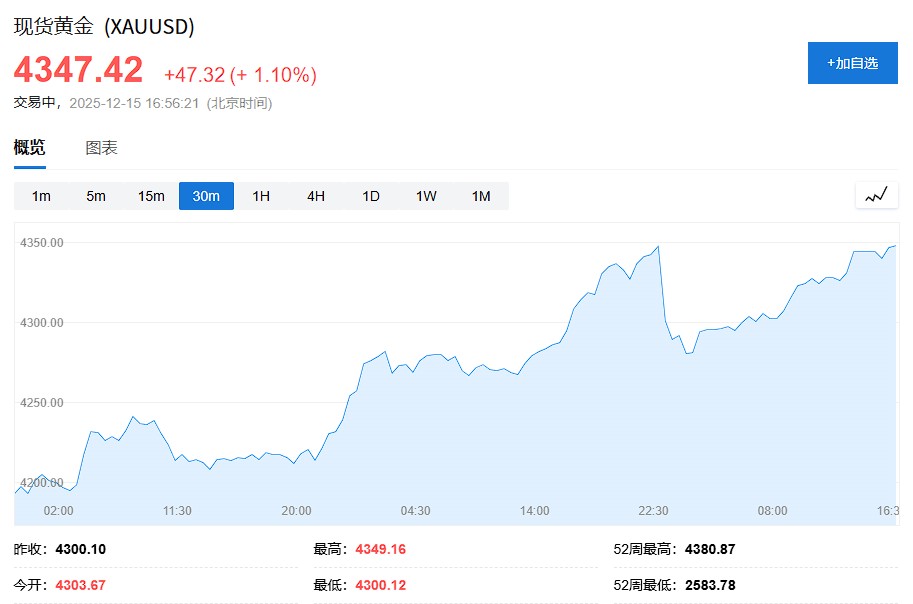Click the current price 4347.42
Viewport: 913px width, 604px height.
[78, 70]
